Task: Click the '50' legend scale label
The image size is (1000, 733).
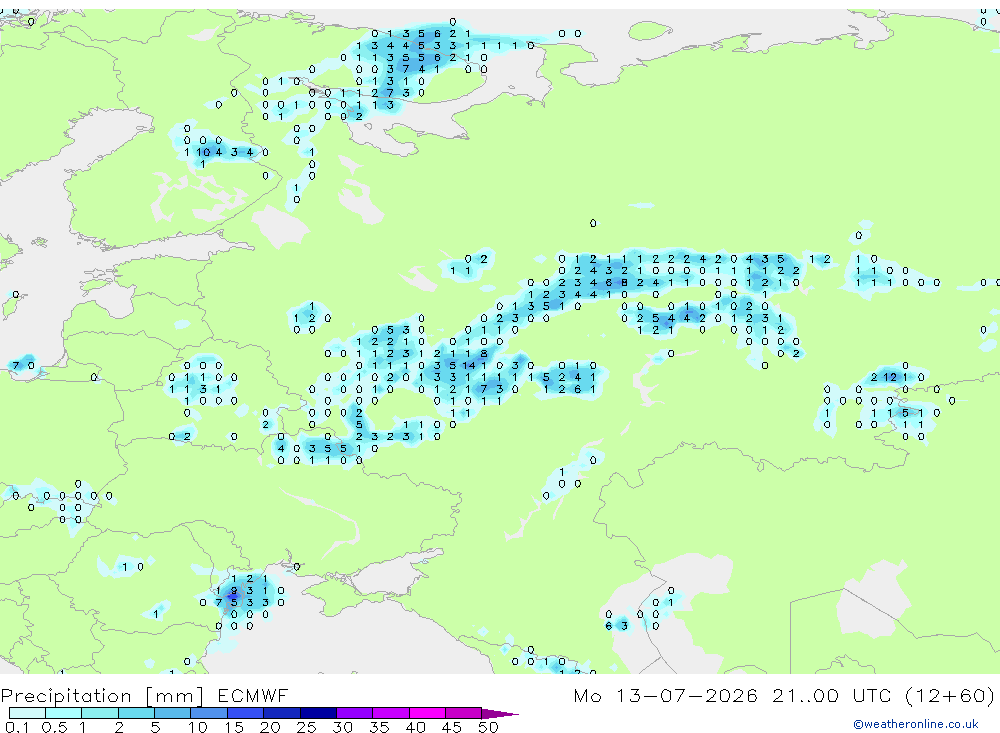Action: pos(488,727)
